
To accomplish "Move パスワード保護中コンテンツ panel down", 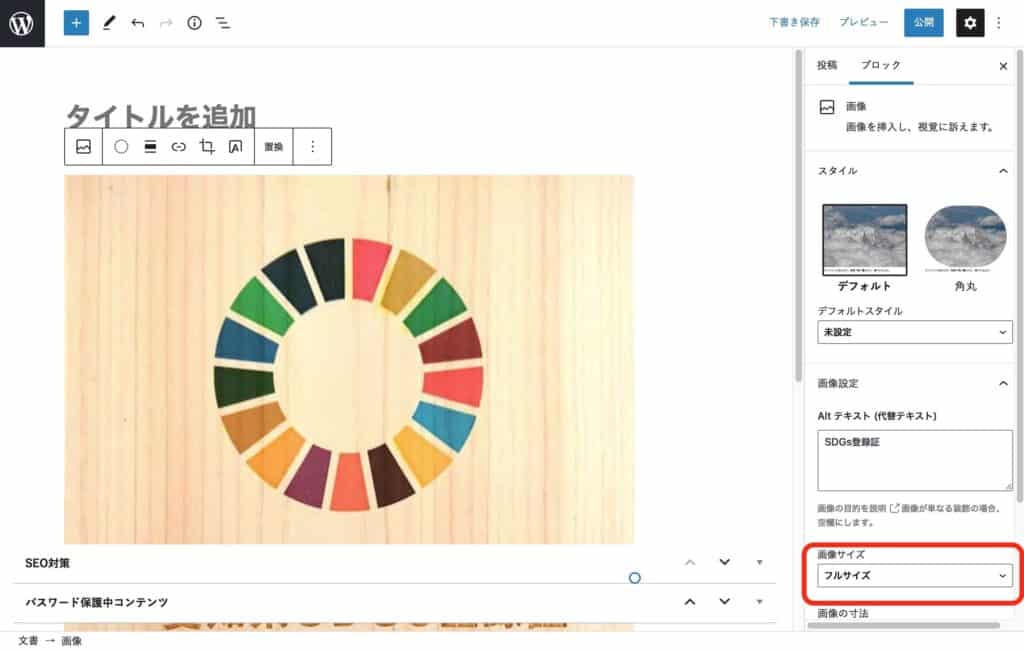I will tap(725, 602).
